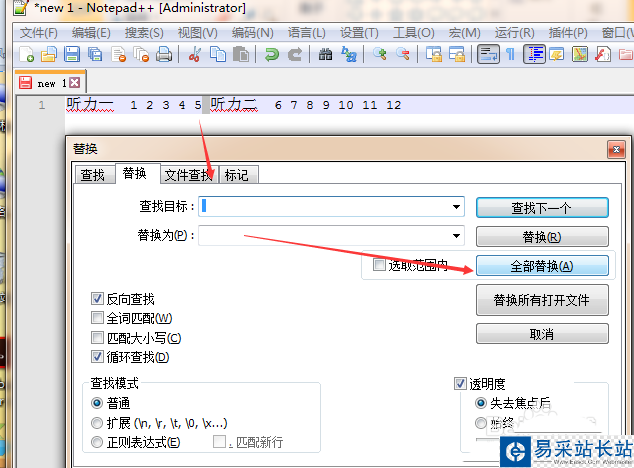The width and height of the screenshot is (634, 468).
Task: Click the Open file folder icon
Action: point(49,54)
